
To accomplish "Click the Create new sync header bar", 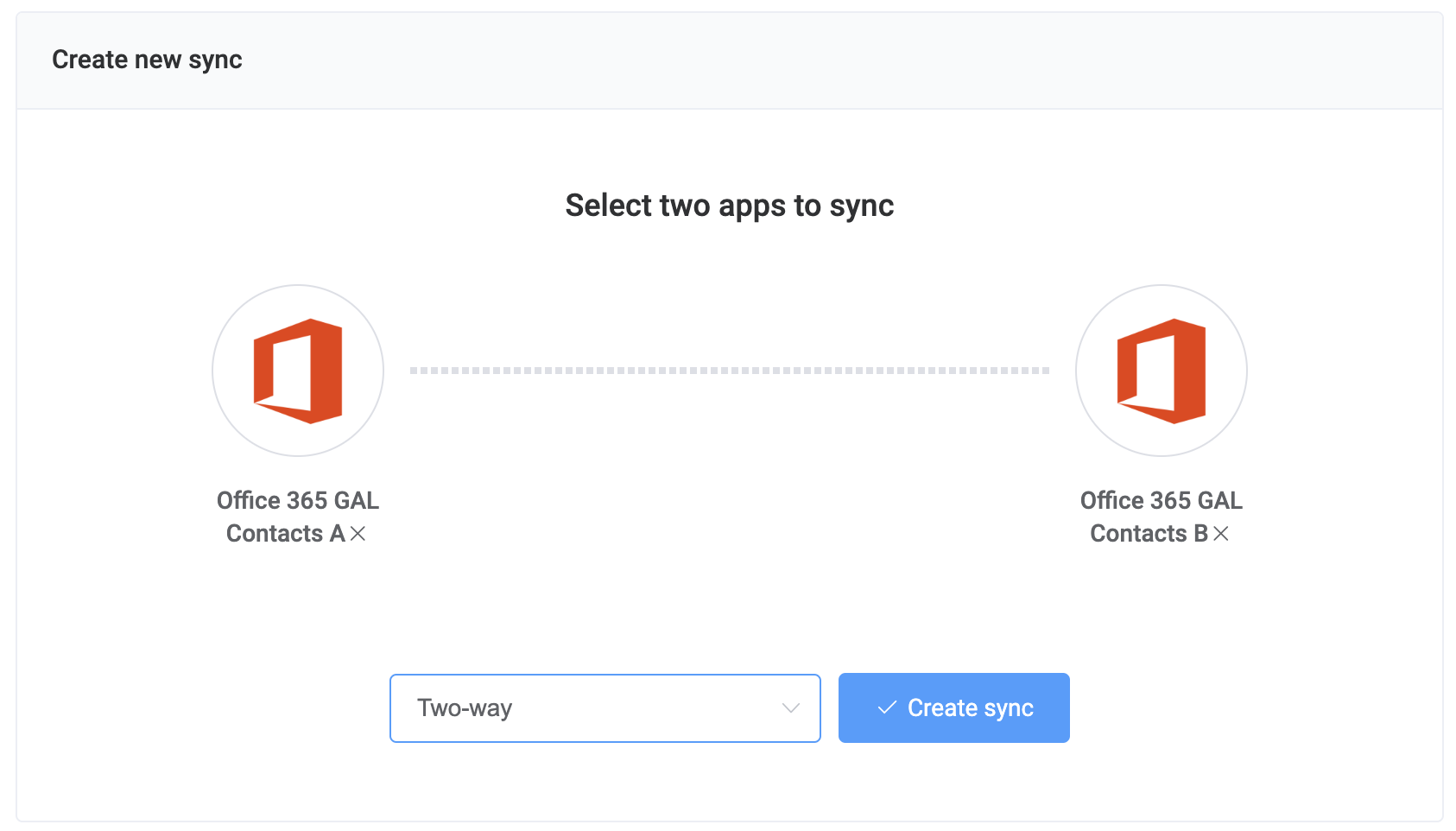I will click(x=730, y=60).
